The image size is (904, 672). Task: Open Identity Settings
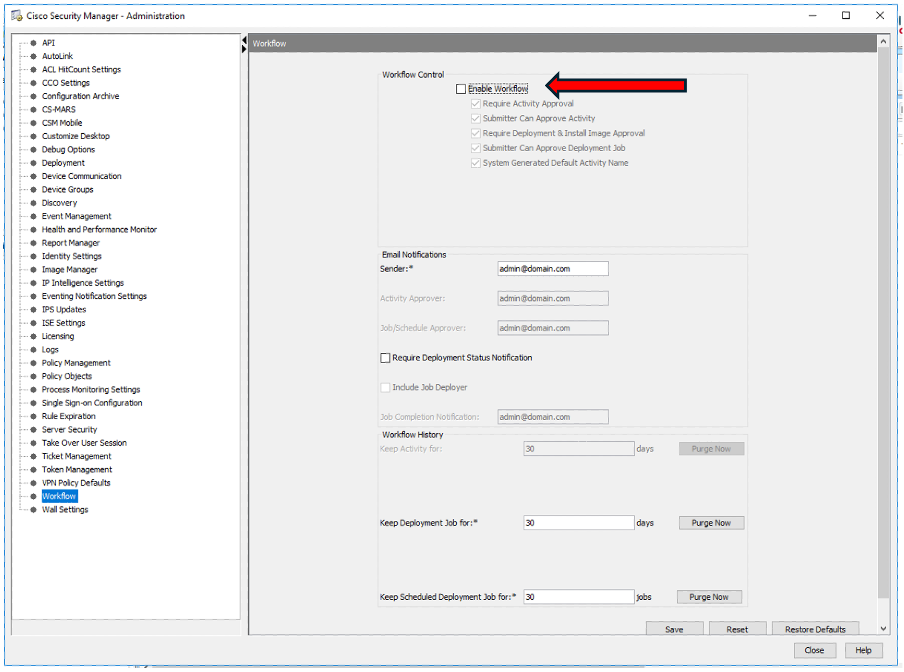click(x=71, y=256)
